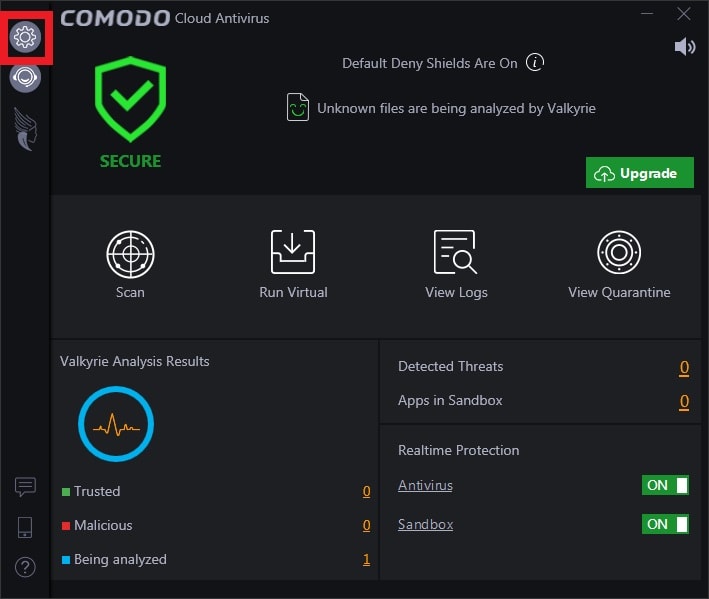
Task: Open the Help question mark icon
Action: 25,567
